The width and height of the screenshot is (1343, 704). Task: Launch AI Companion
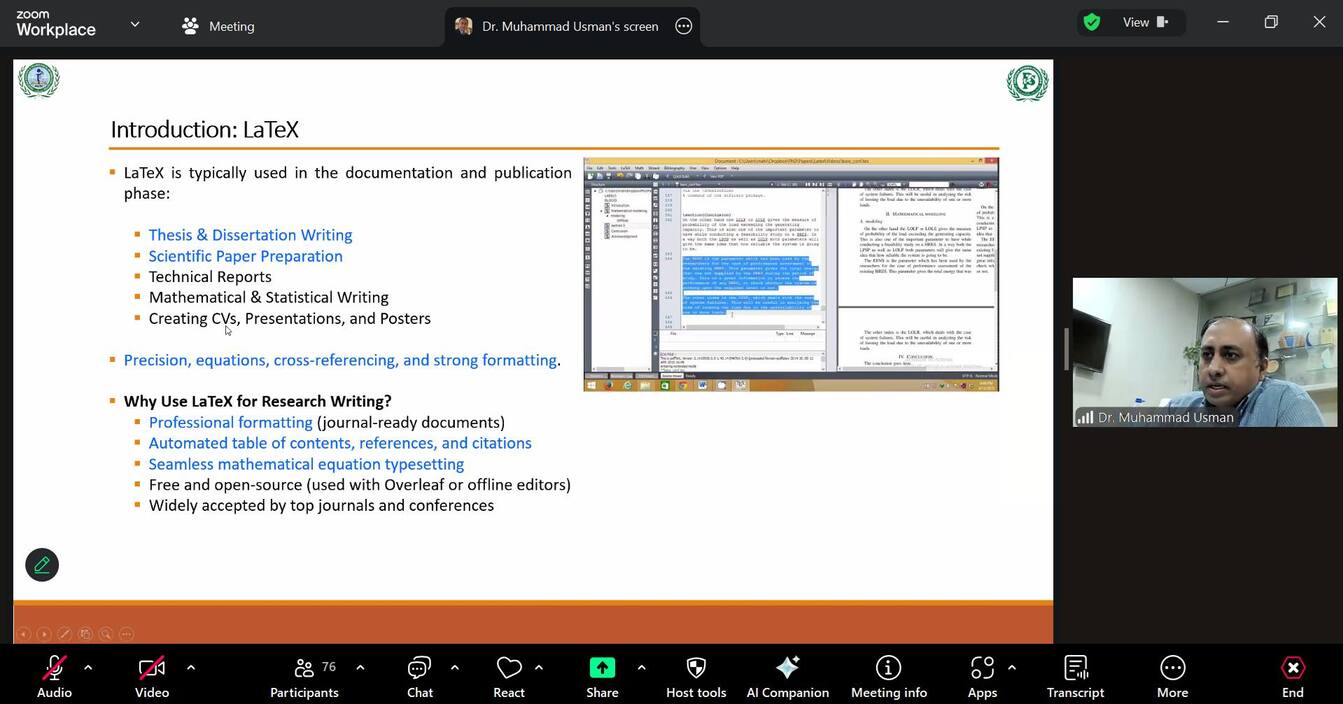point(787,675)
